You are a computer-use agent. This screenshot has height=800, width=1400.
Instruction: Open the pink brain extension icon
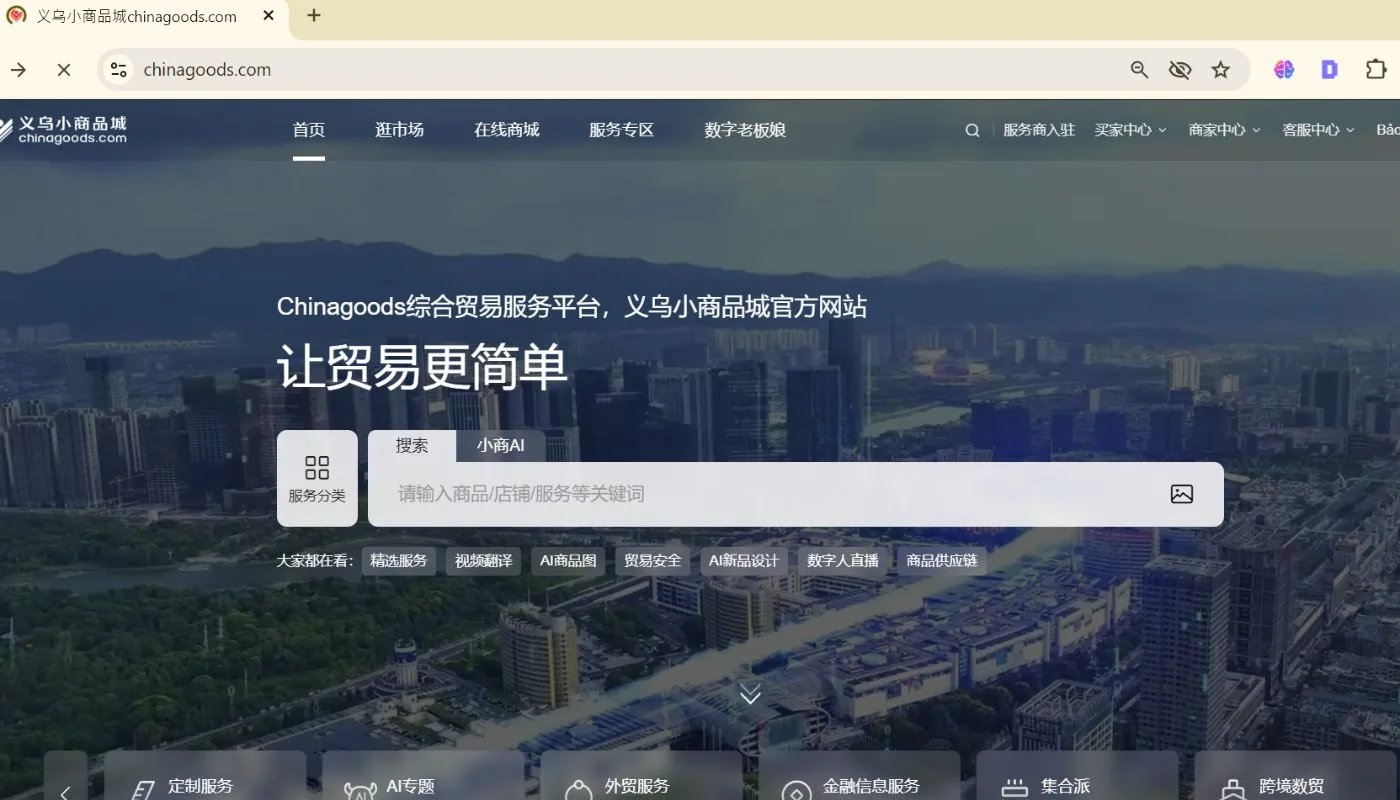1284,69
